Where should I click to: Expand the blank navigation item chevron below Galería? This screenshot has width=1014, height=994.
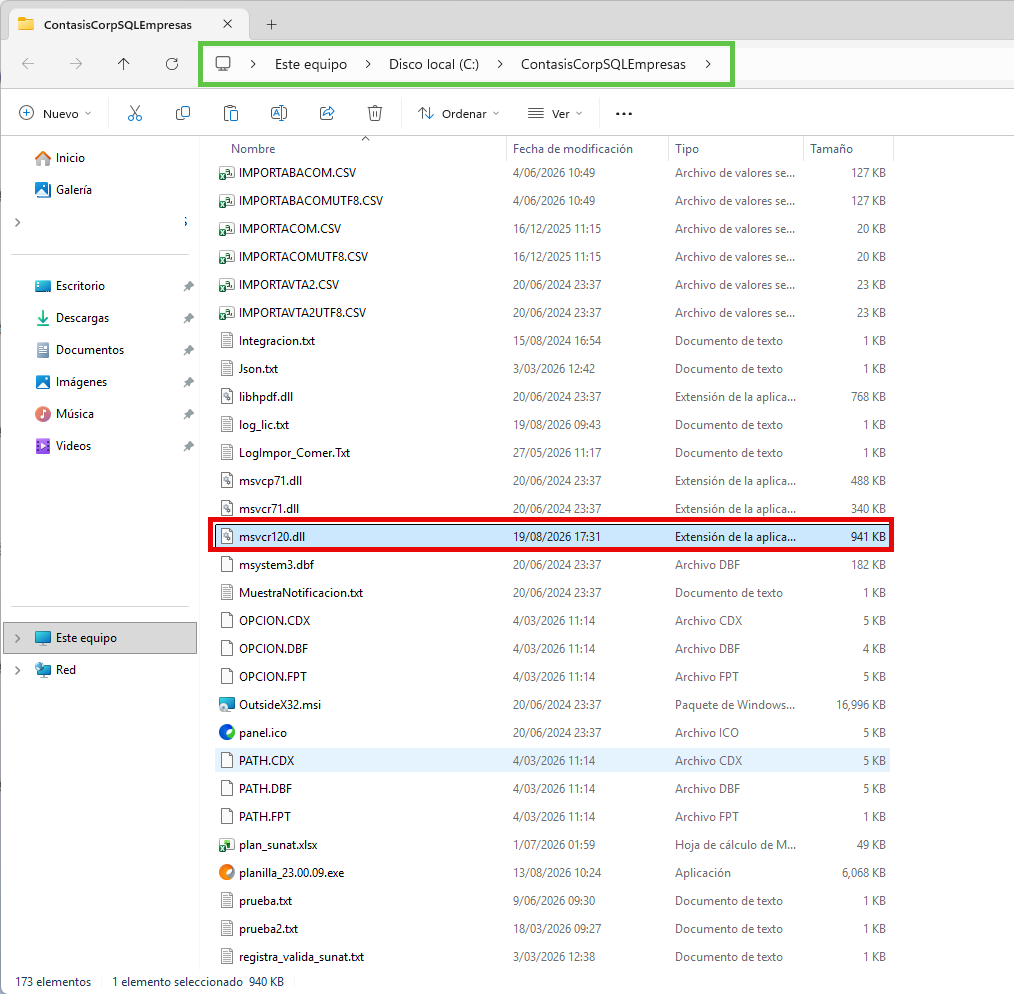click(17, 222)
